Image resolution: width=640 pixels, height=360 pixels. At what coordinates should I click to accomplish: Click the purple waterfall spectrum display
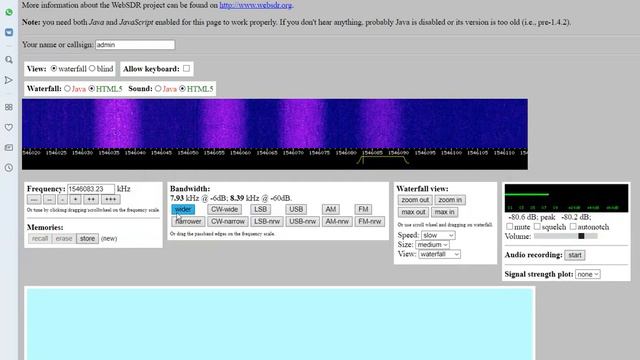pos(275,123)
